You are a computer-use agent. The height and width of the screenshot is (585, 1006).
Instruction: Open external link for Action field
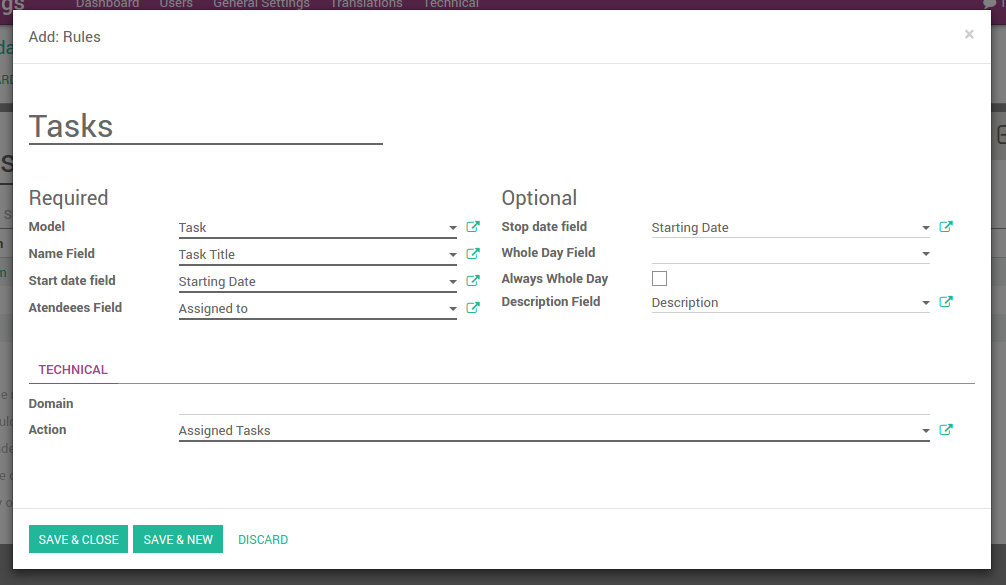(946, 430)
